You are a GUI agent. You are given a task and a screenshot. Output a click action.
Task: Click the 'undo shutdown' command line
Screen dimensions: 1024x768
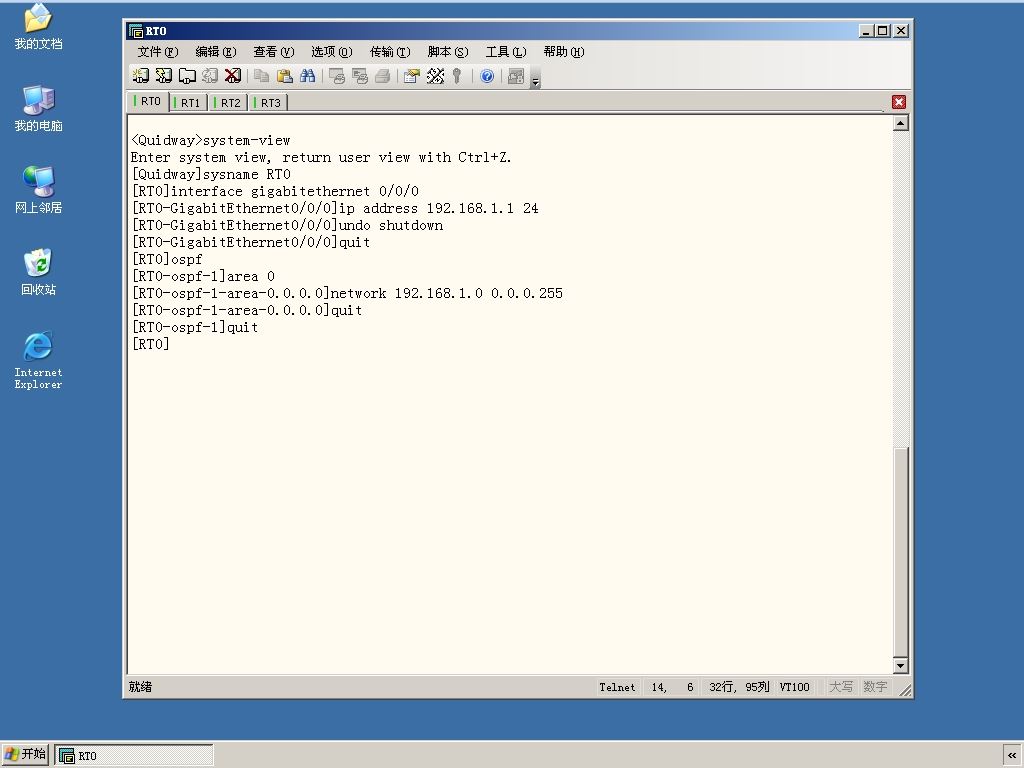tap(287, 225)
